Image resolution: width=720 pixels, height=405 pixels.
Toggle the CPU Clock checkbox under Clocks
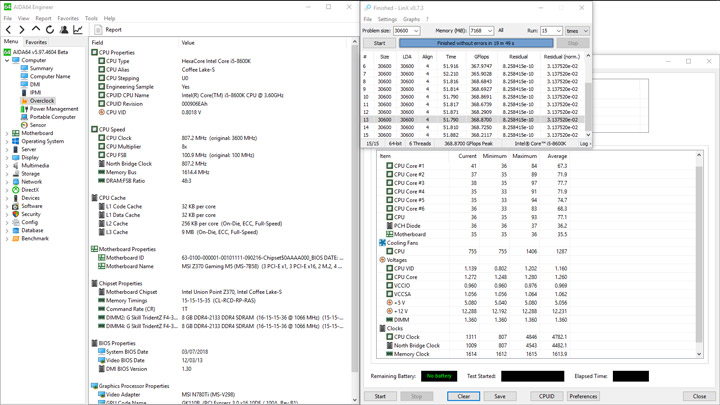[x=389, y=337]
